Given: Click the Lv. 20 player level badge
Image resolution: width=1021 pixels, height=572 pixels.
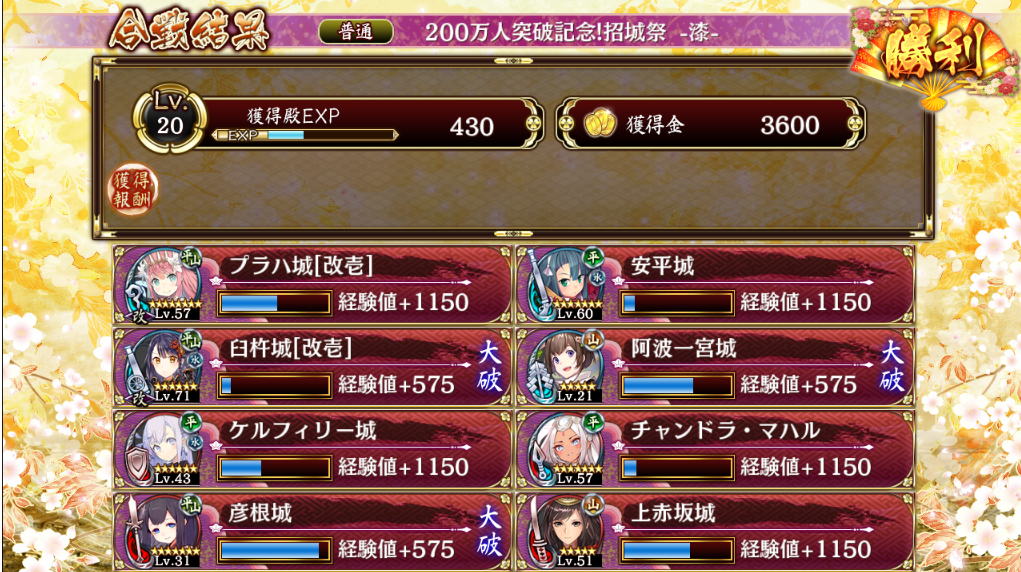Looking at the screenshot, I should click(x=169, y=118).
